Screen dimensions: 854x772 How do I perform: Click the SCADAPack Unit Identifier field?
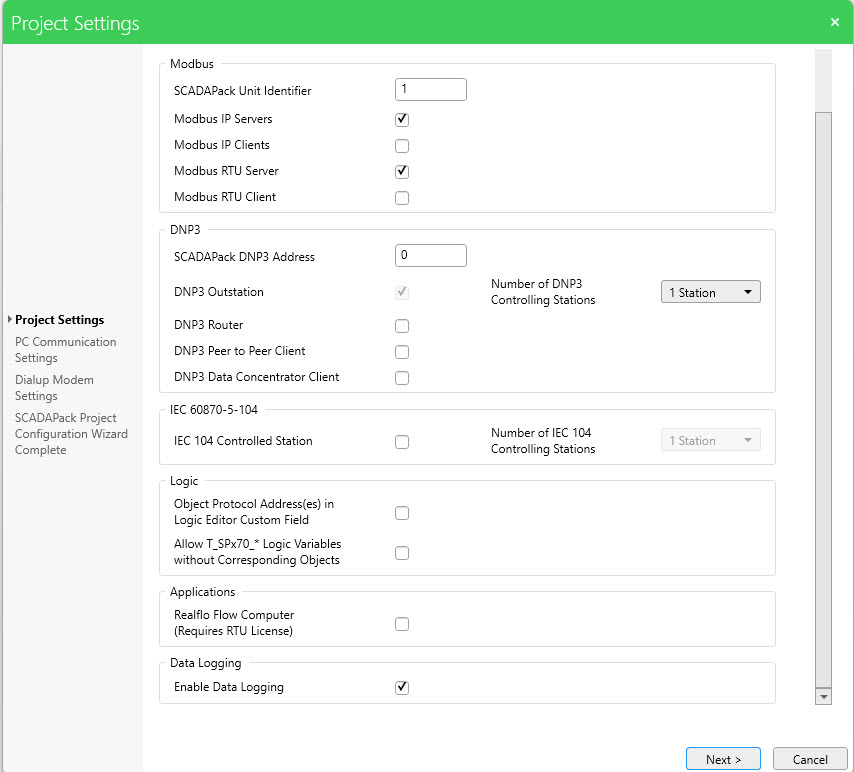pos(430,89)
